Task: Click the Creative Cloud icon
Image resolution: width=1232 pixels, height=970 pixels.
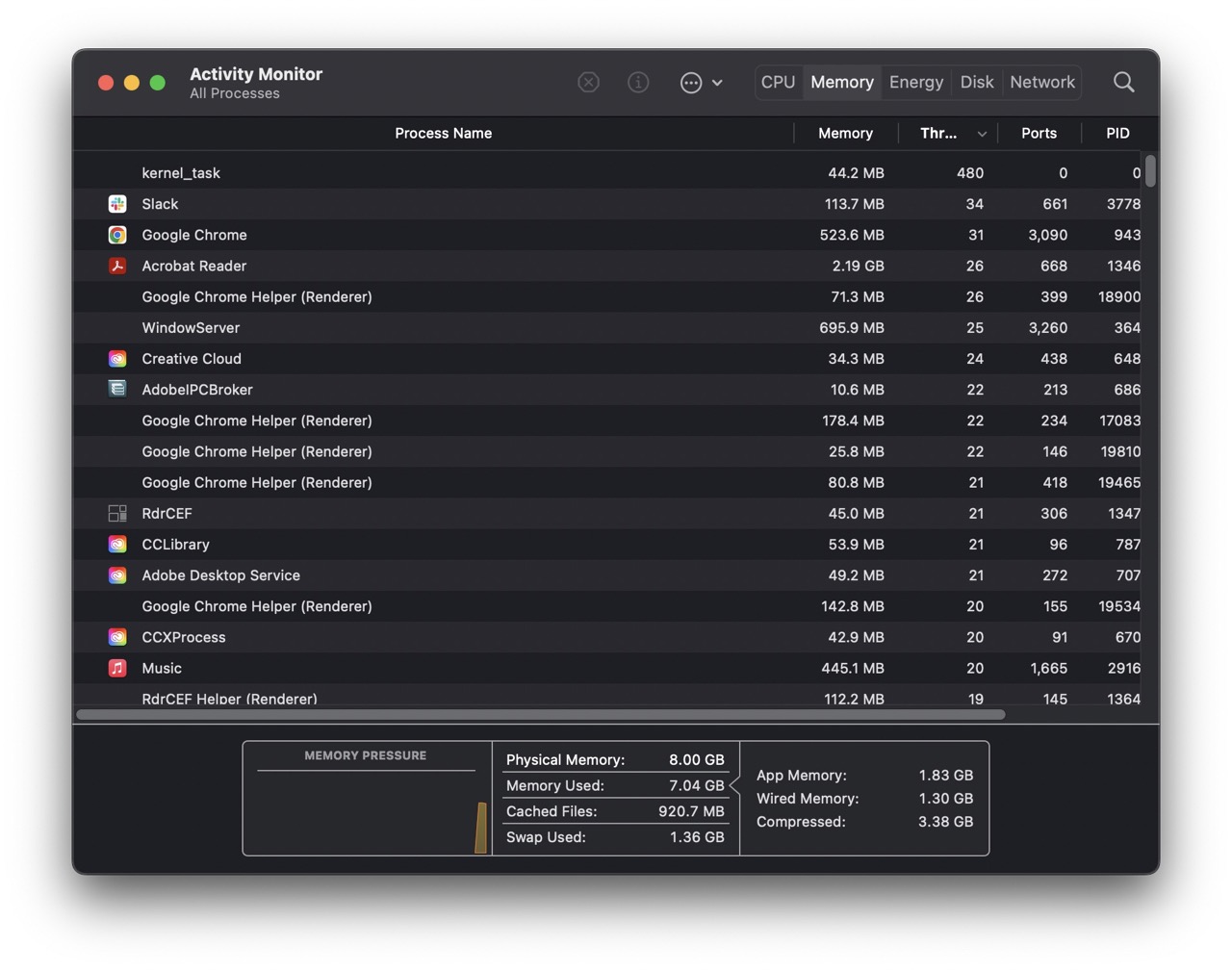Action: point(117,359)
